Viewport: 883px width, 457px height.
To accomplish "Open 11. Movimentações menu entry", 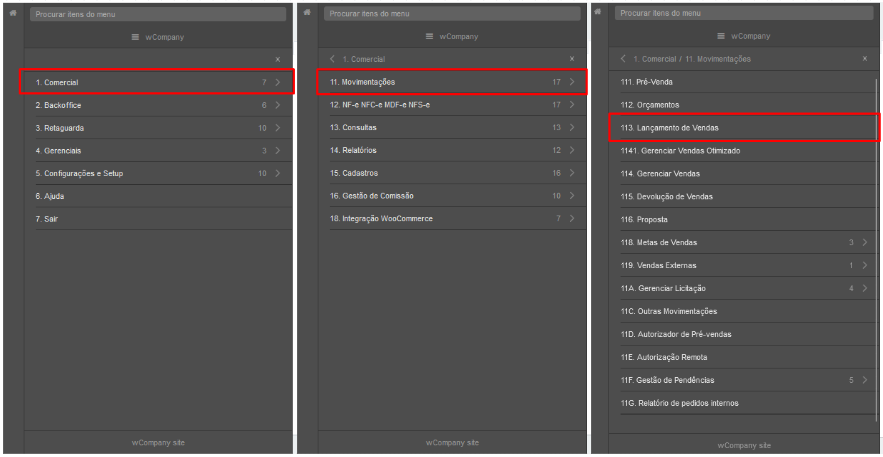I will (x=452, y=82).
